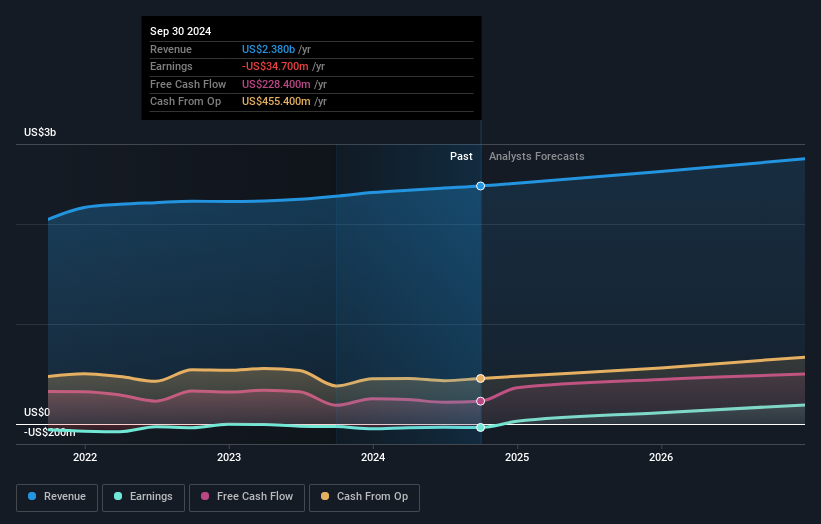Click the 2025 x-axis label
The width and height of the screenshot is (821, 524).
(x=517, y=458)
